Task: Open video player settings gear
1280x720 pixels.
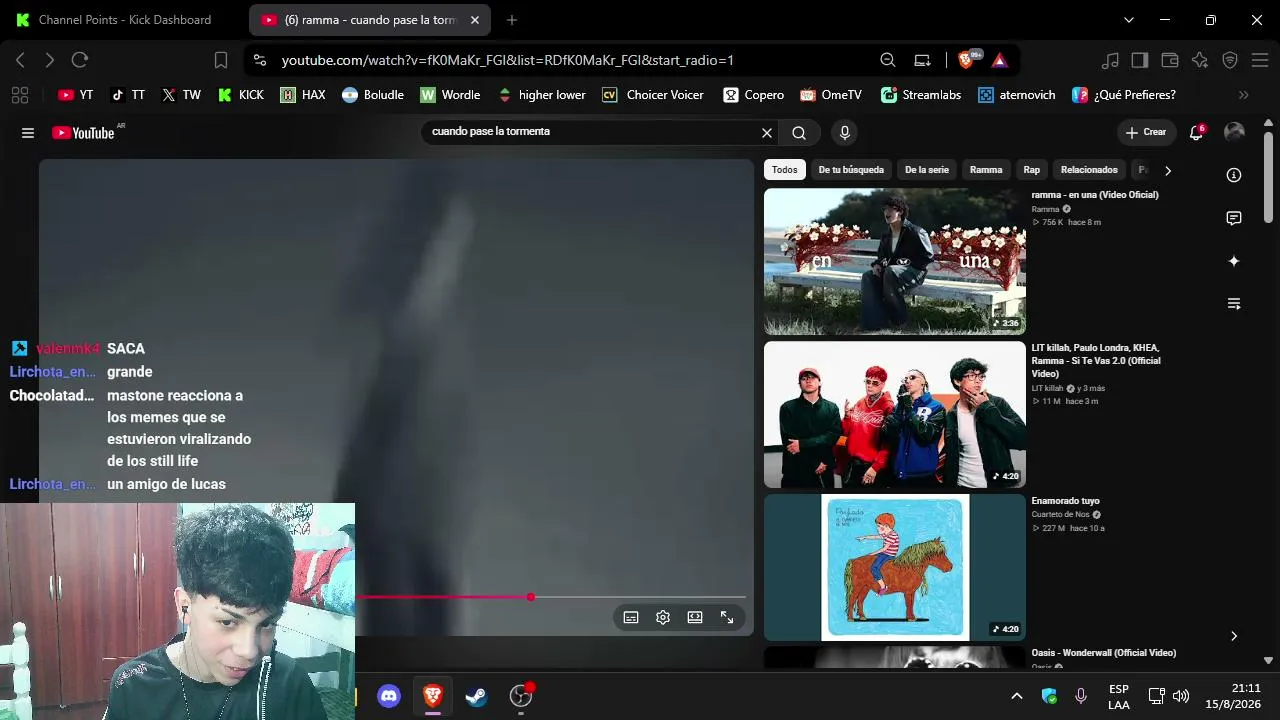Action: 663,618
